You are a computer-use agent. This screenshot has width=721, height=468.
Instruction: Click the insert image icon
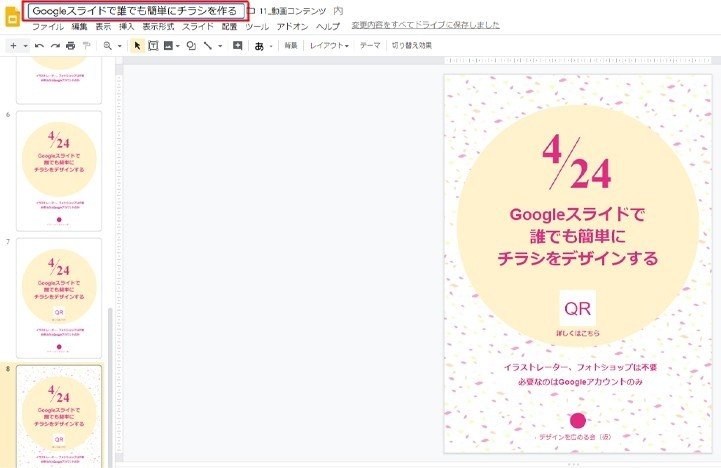pyautogui.click(x=168, y=46)
